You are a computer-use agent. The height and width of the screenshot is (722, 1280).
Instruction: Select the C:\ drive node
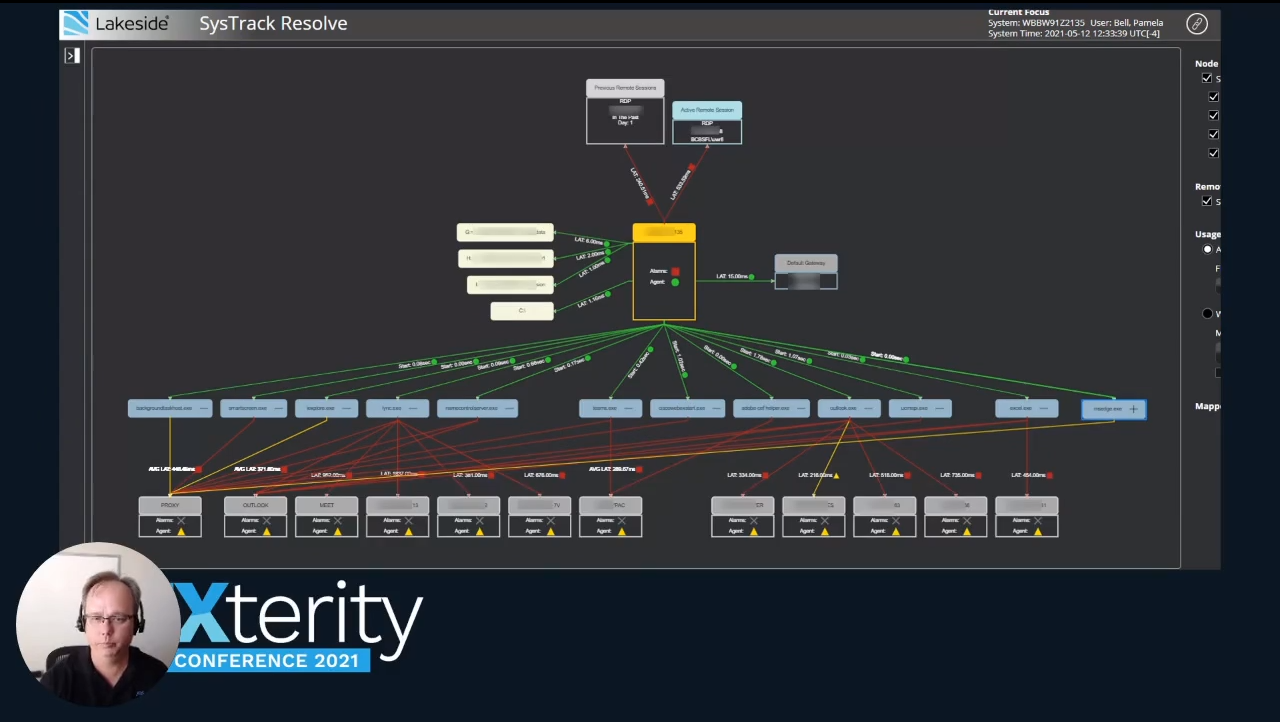[x=522, y=311]
